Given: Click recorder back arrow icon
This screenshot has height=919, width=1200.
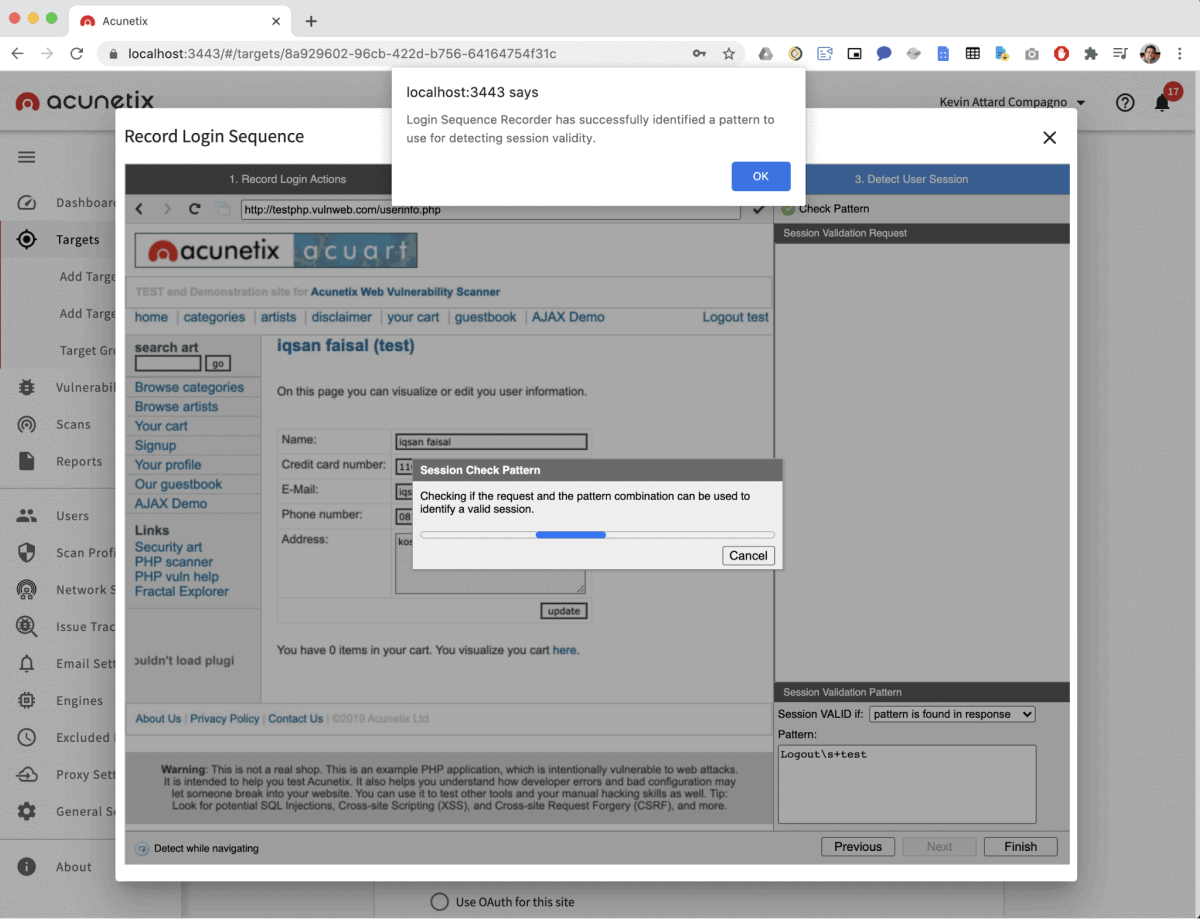Looking at the screenshot, I should 139,209.
